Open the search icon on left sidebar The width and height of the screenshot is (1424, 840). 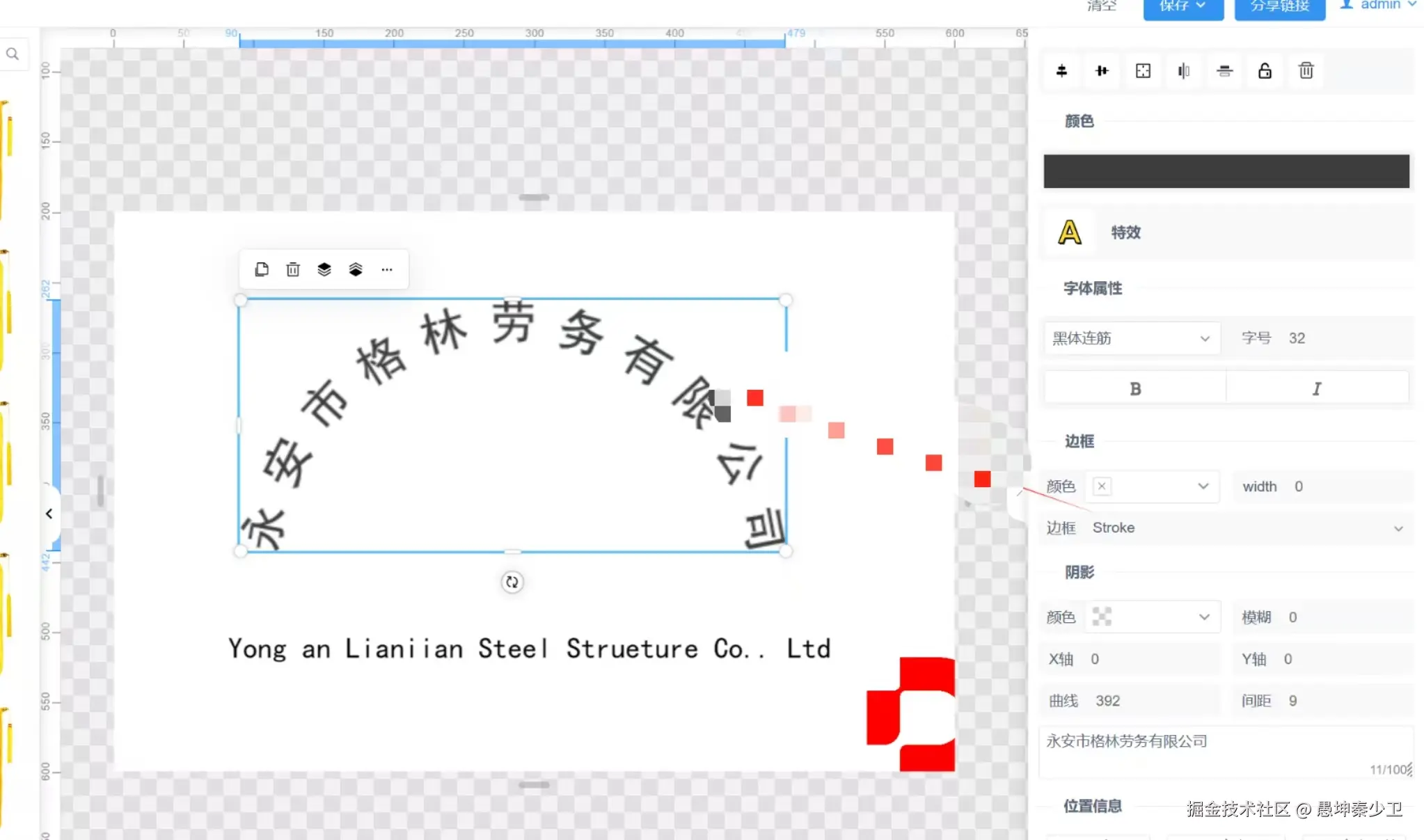(x=13, y=54)
